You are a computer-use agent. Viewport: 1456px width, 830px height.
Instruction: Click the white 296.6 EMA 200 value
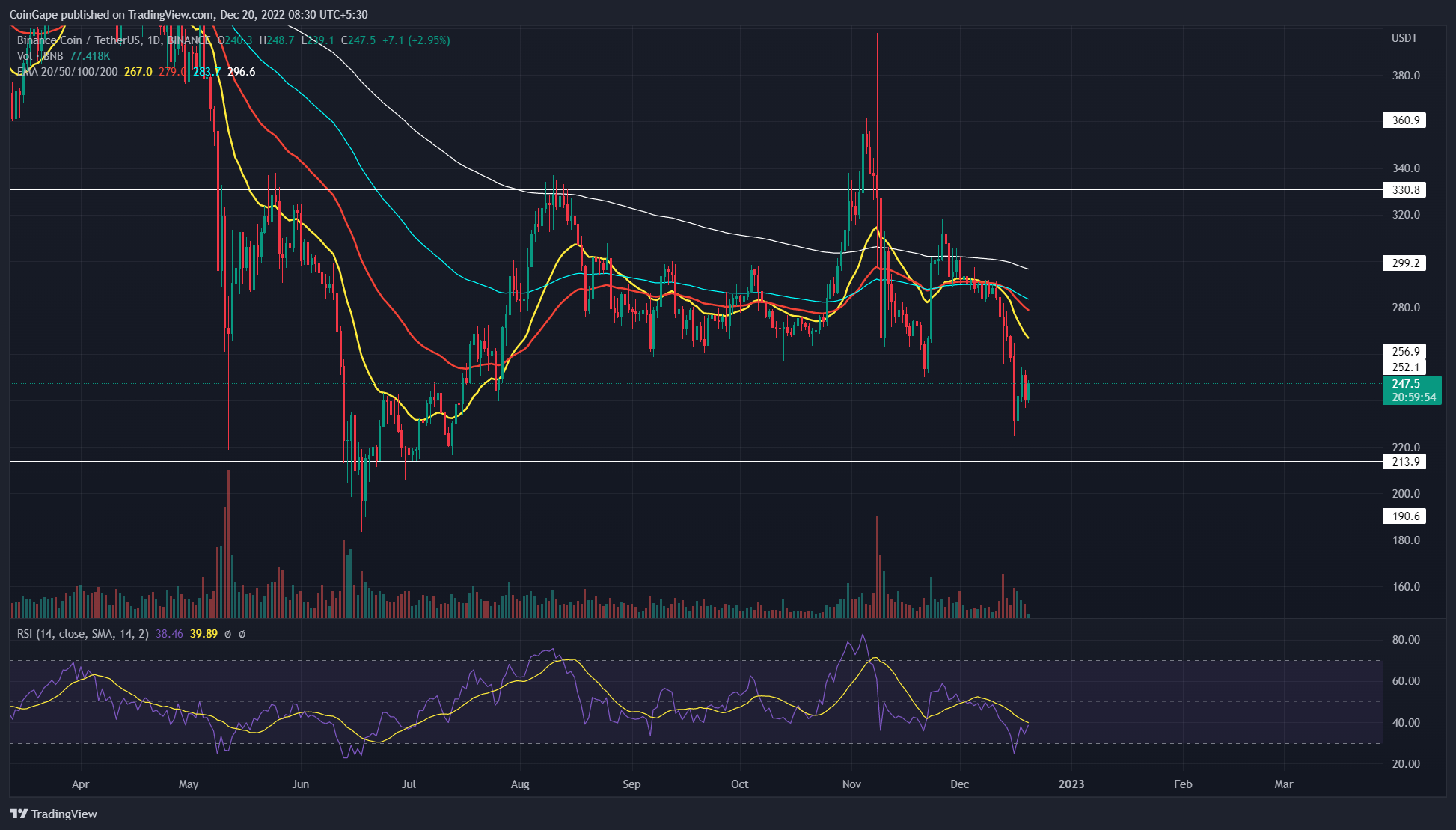(241, 72)
